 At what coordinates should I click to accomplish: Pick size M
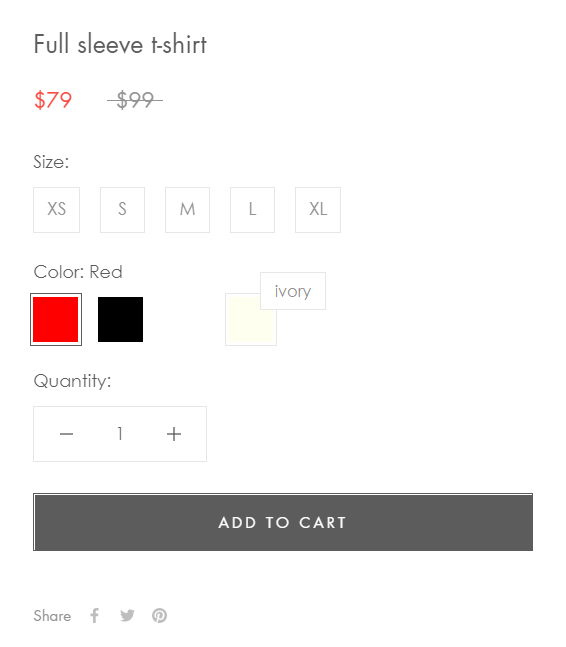(x=187, y=210)
